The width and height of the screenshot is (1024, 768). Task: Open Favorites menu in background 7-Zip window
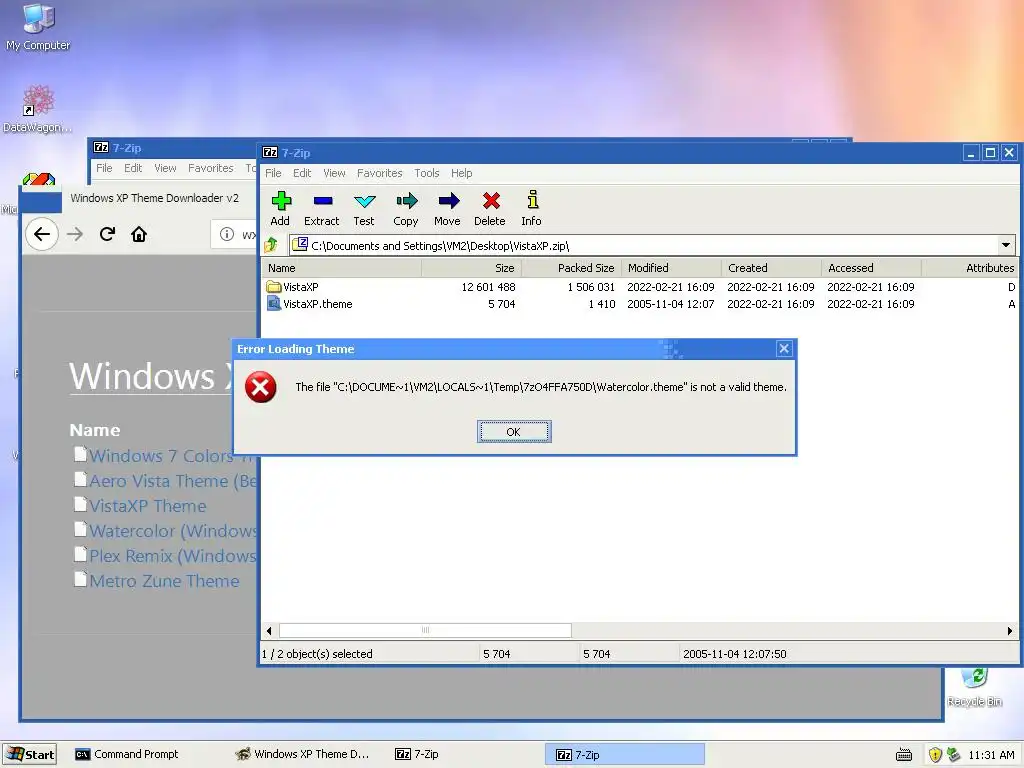click(210, 168)
